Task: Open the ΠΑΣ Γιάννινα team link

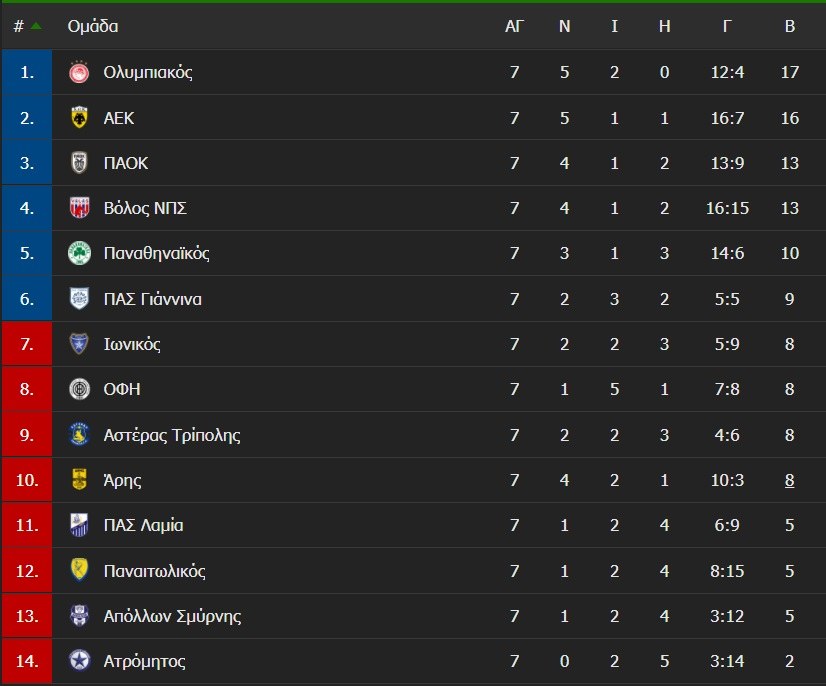Action: pos(153,299)
